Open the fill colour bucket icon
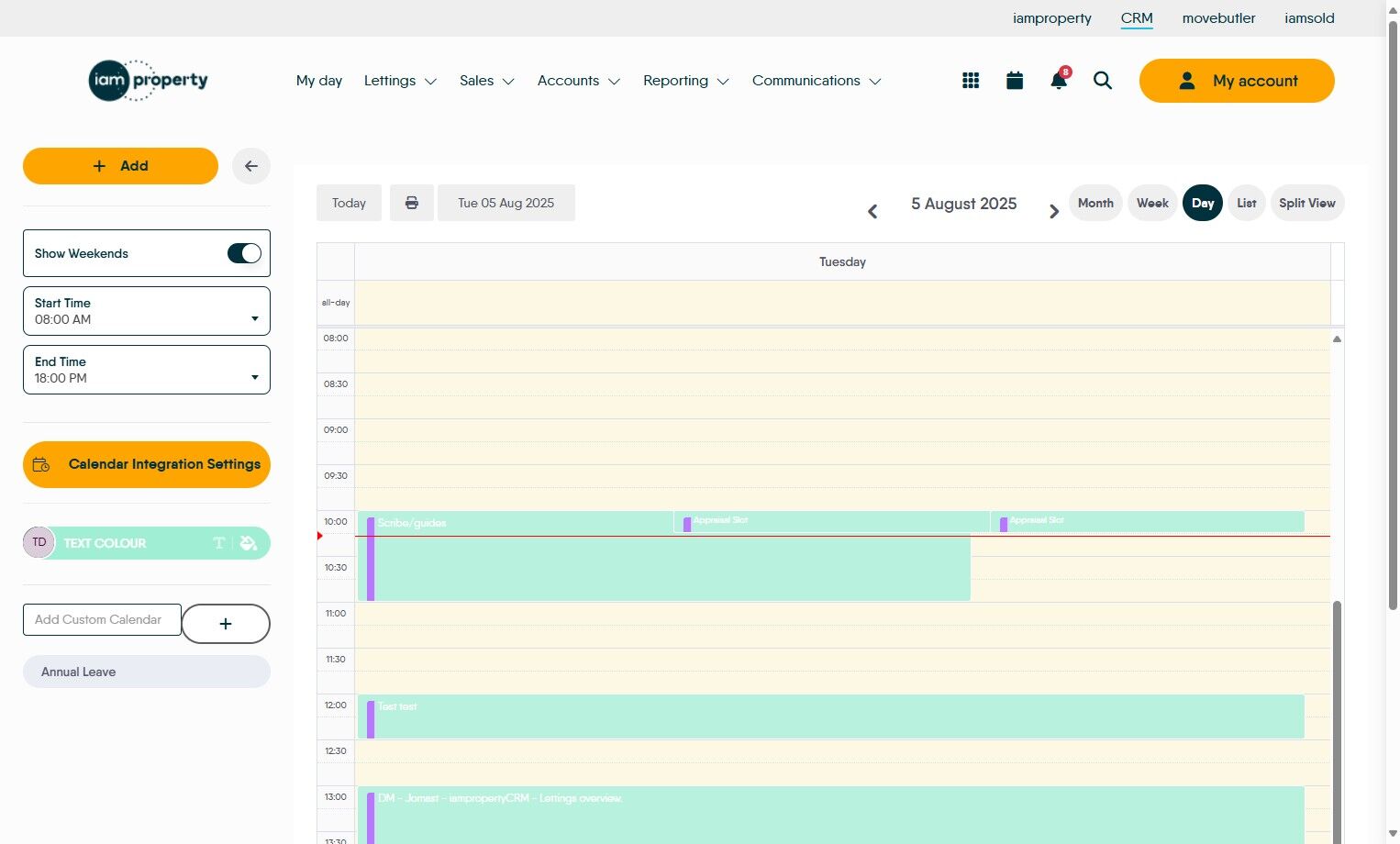Image resolution: width=1400 pixels, height=844 pixels. click(x=248, y=543)
